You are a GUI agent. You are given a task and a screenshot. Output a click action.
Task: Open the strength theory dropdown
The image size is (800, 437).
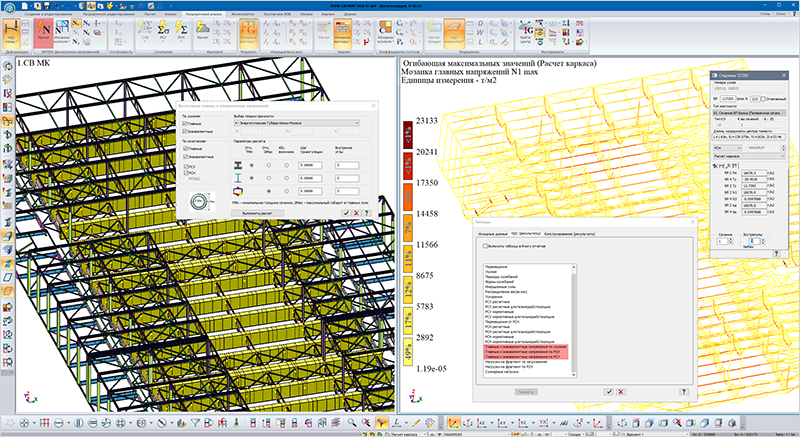point(296,123)
